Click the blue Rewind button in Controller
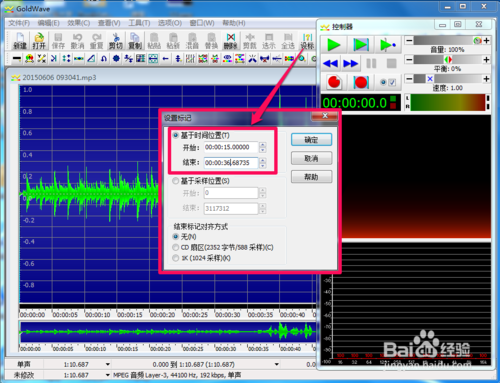This screenshot has width=500, height=383. [330, 63]
